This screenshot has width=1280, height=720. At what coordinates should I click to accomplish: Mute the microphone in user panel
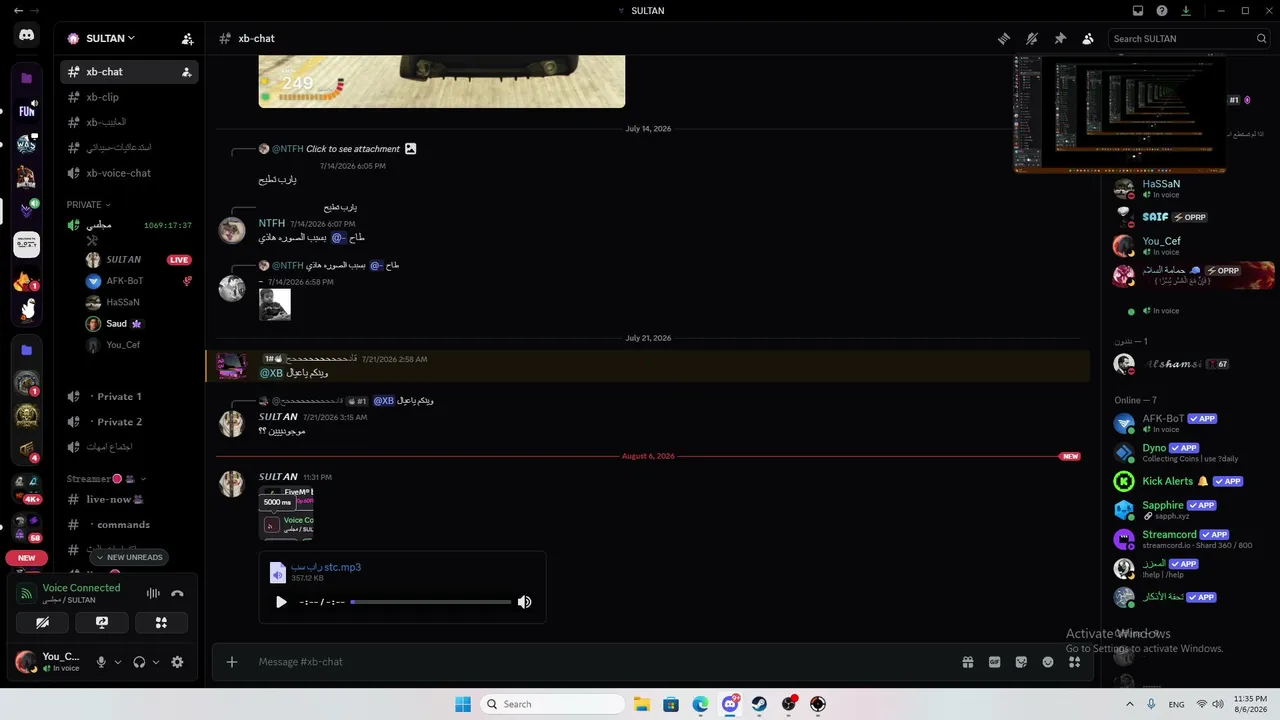click(101, 662)
